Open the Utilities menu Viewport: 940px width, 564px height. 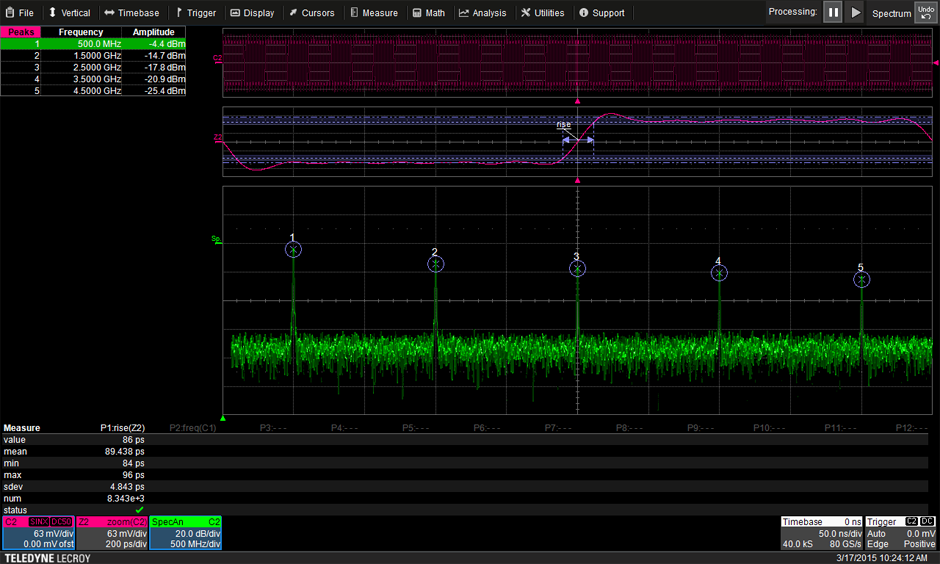pyautogui.click(x=542, y=13)
